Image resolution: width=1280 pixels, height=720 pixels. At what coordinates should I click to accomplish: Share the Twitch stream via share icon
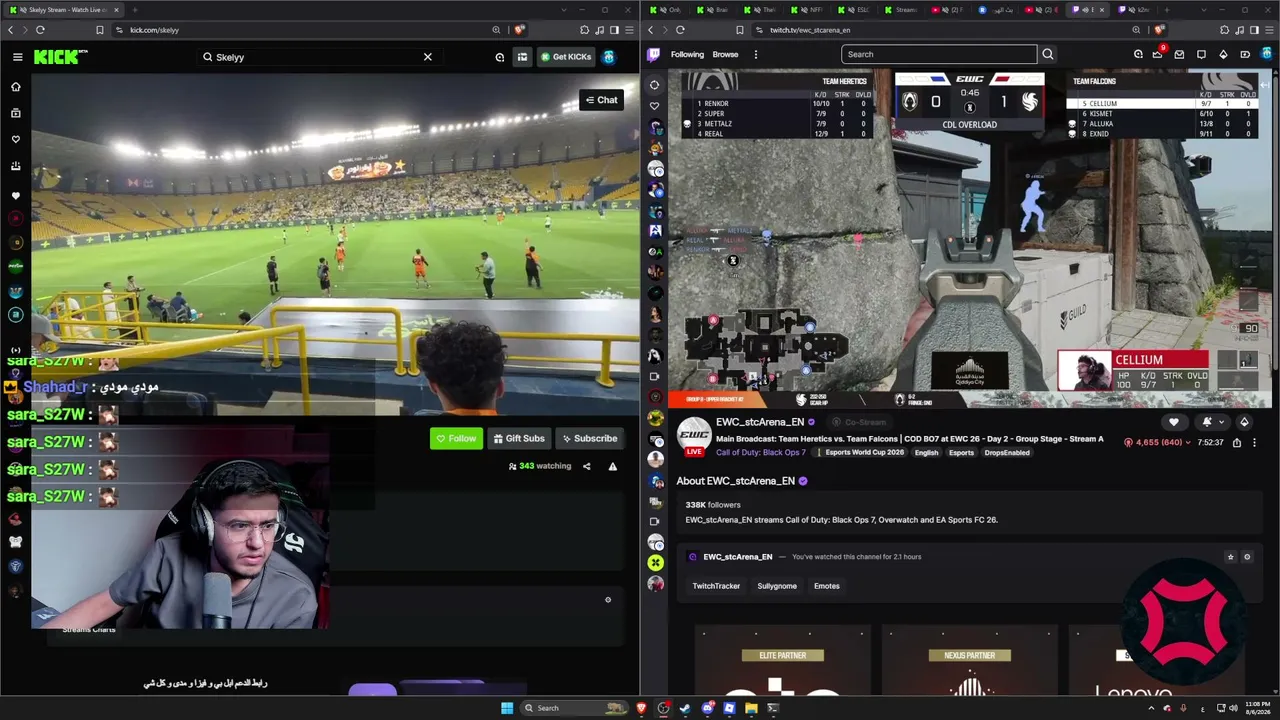pos(1237,442)
